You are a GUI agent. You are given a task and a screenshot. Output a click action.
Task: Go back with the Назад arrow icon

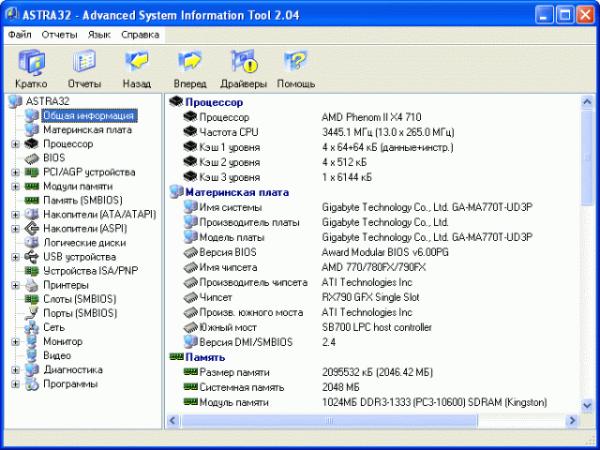137,61
